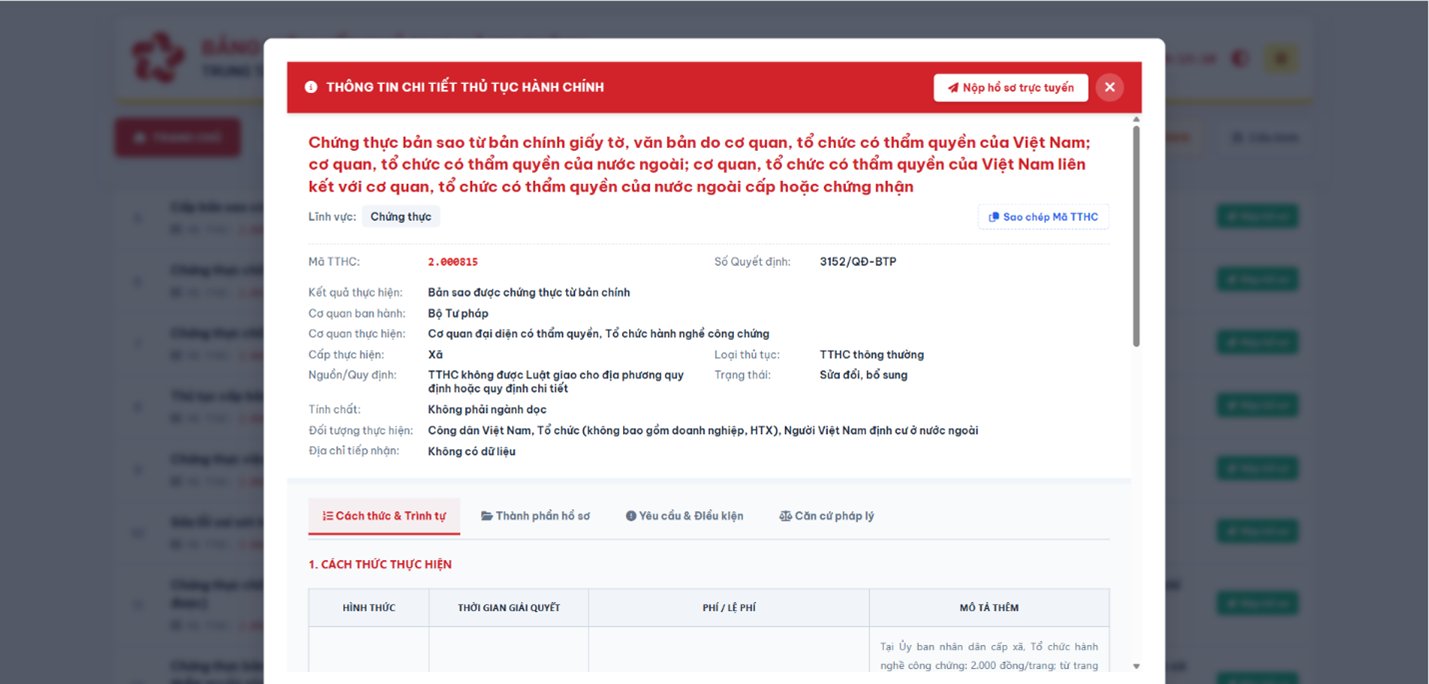Click the dialog's vertical scrollbar thumb
This screenshot has height=684, width=1429.
pyautogui.click(x=1136, y=235)
